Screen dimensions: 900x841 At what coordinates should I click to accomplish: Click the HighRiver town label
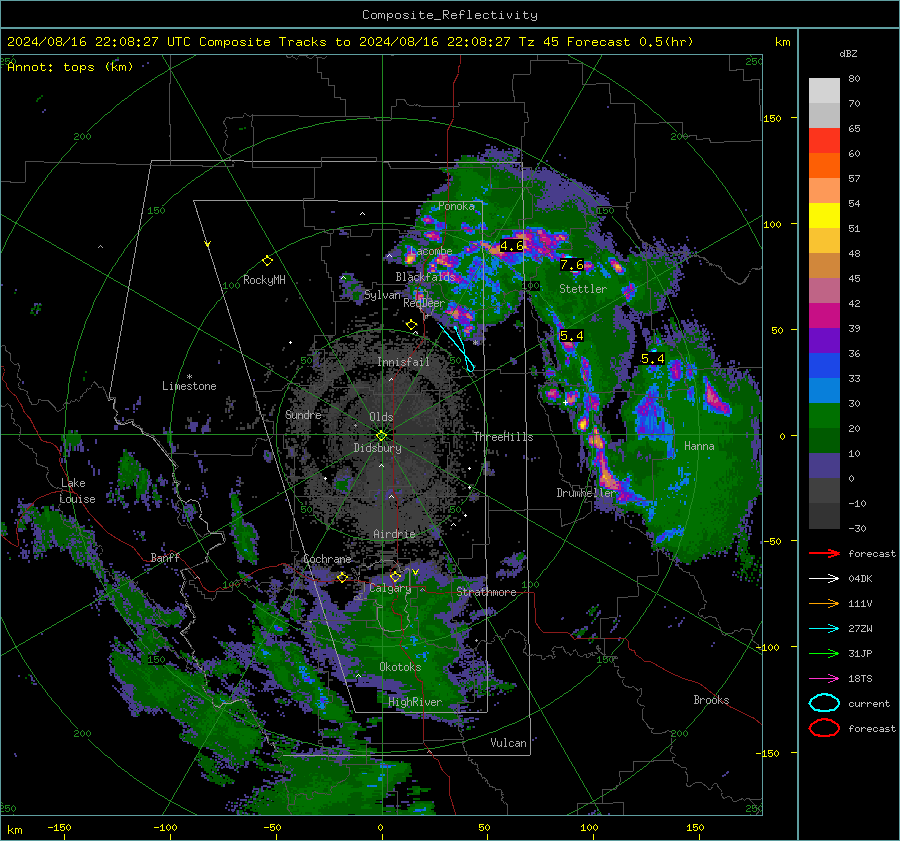pos(415,702)
